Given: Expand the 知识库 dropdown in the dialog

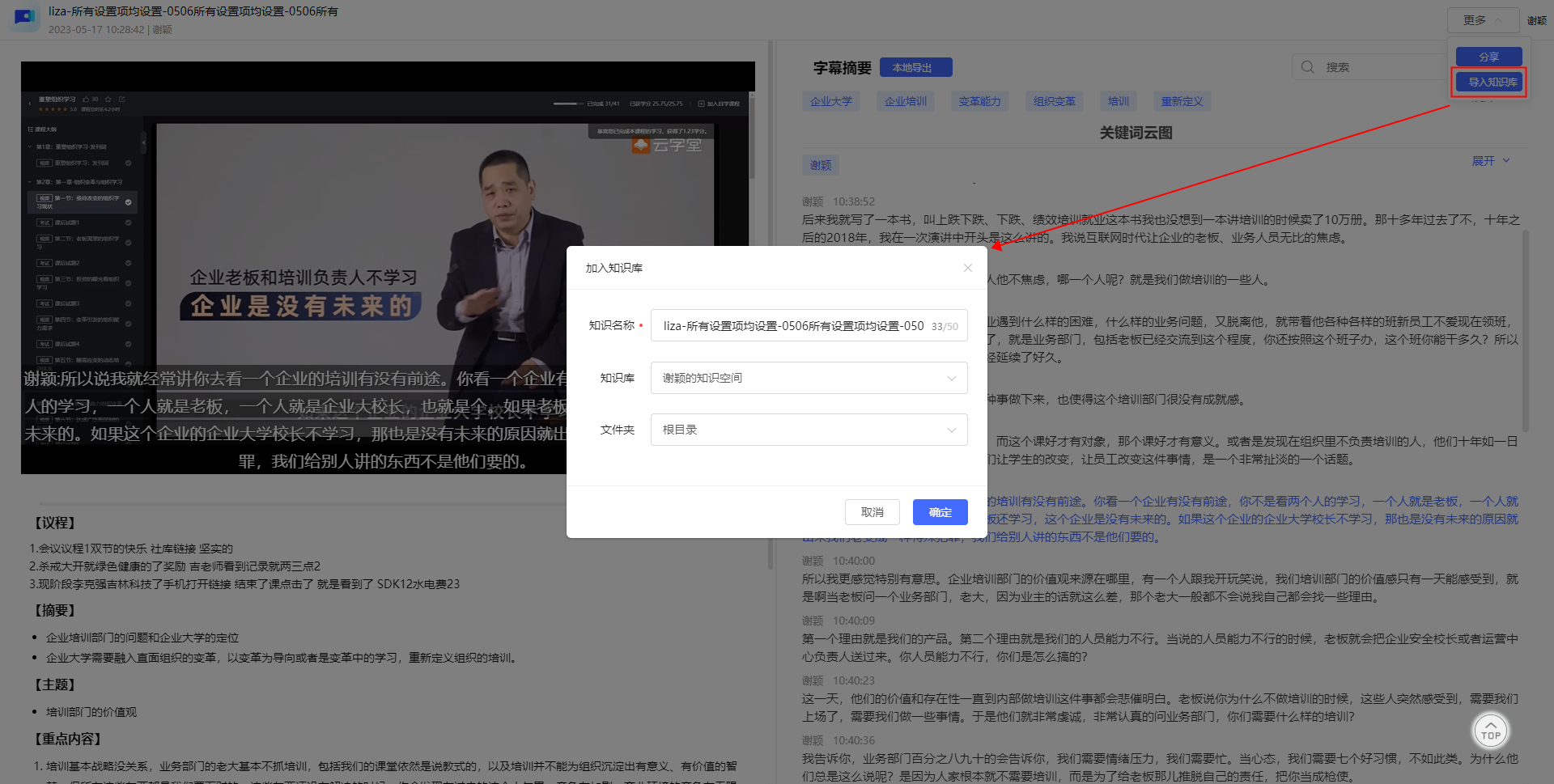Looking at the screenshot, I should click(x=809, y=378).
